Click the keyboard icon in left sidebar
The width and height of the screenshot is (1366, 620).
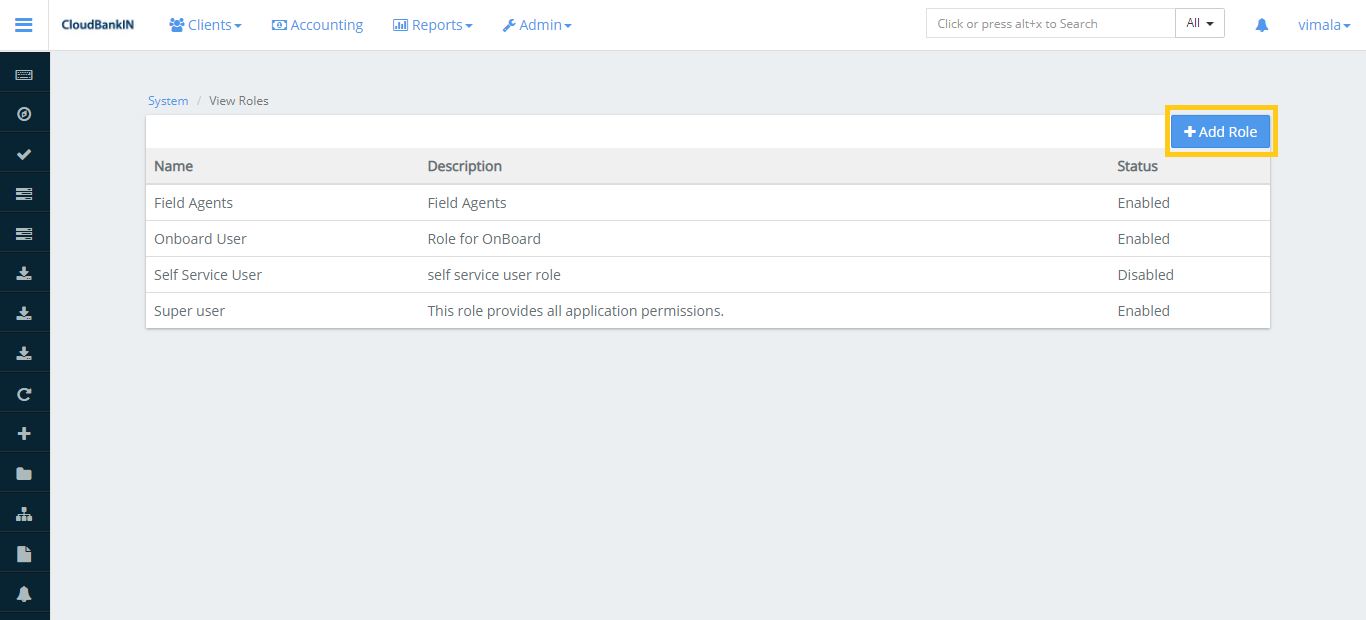(x=24, y=75)
